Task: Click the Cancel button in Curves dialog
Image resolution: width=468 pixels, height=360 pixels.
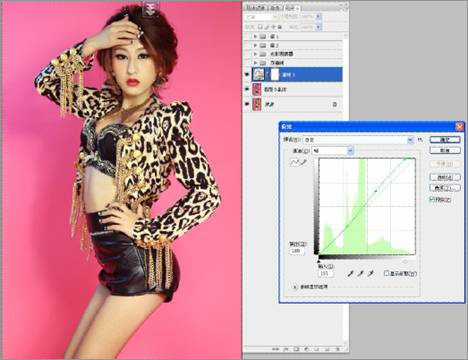Action: [445, 151]
